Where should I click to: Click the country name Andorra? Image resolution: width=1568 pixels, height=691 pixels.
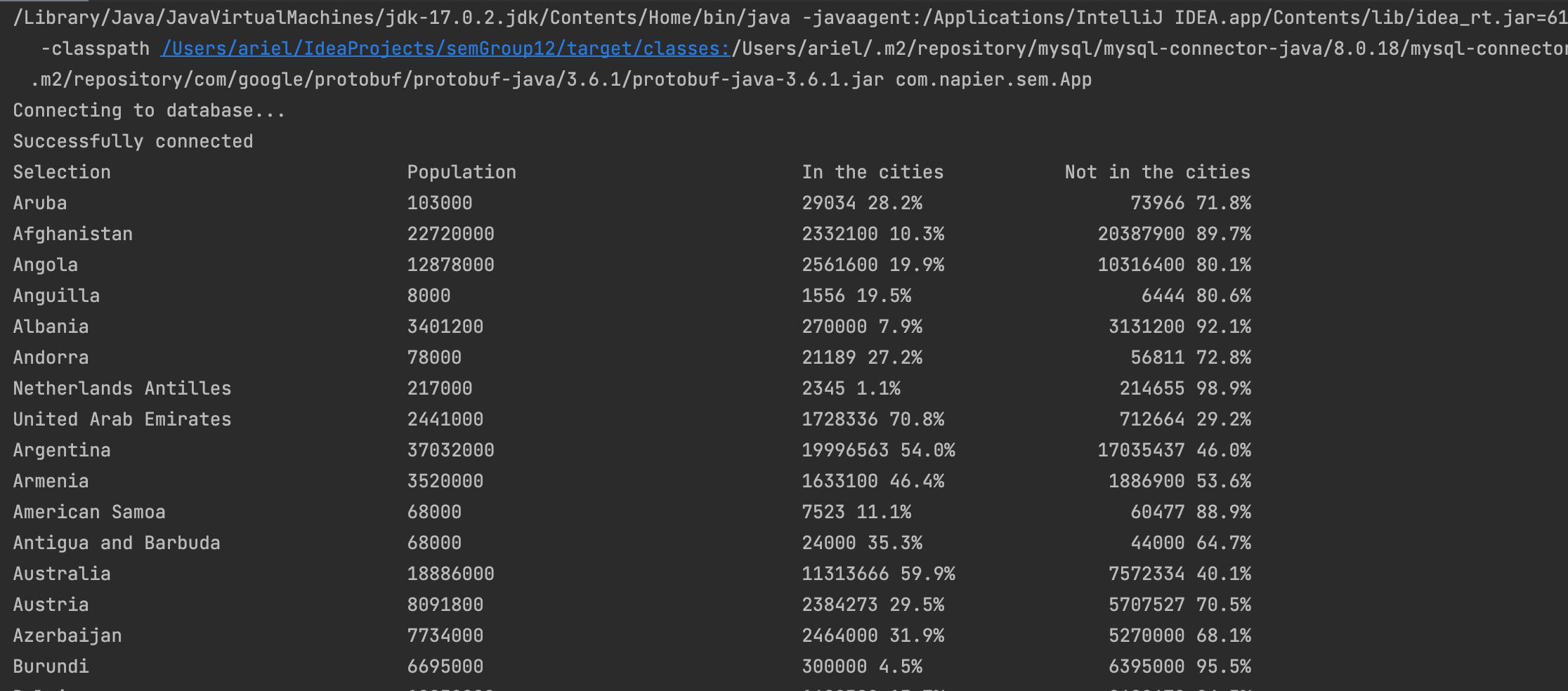click(x=51, y=357)
